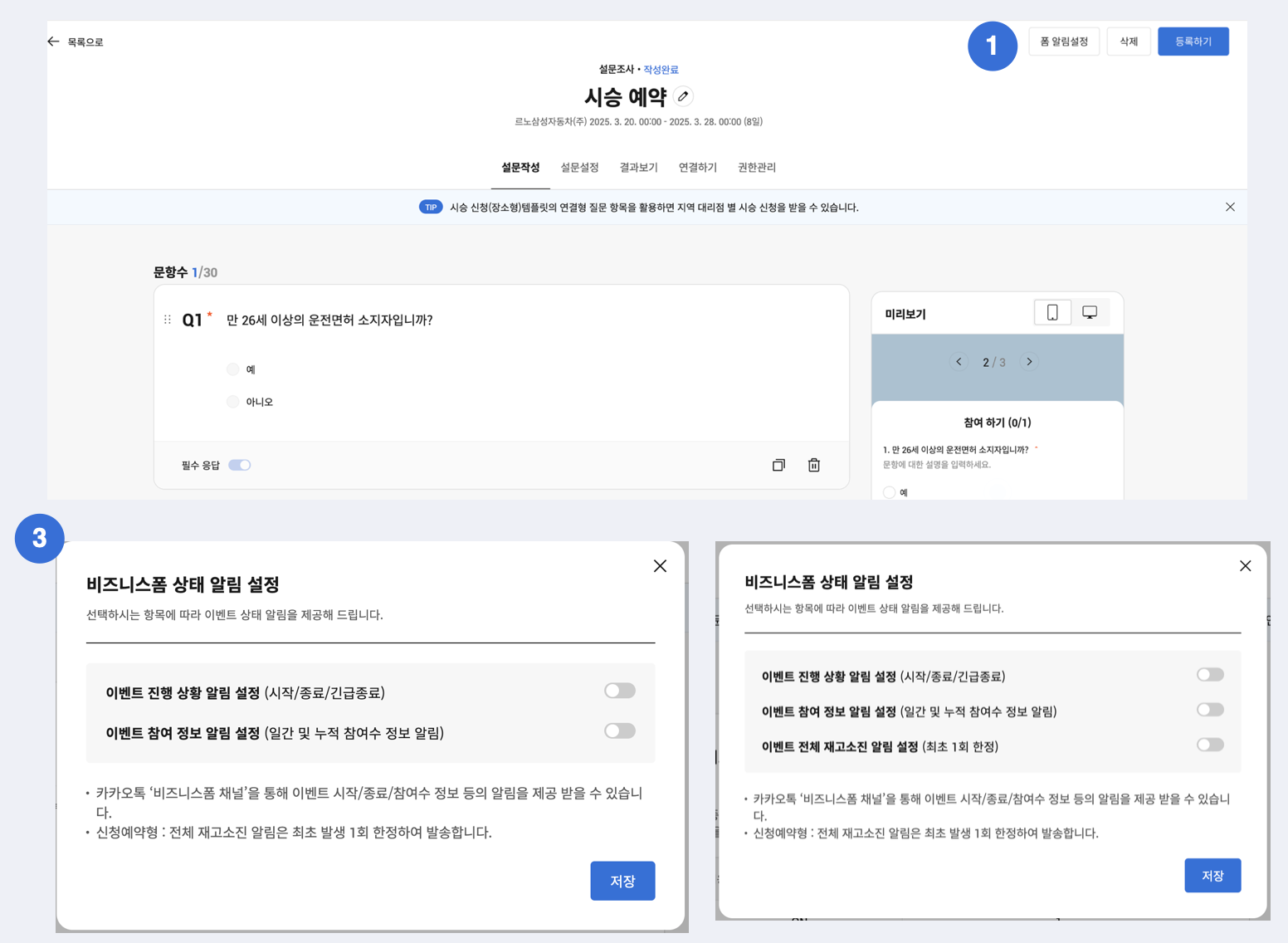Screen dimensions: 1288x943
Task: Delete question Q1 with trash icon
Action: [x=814, y=465]
